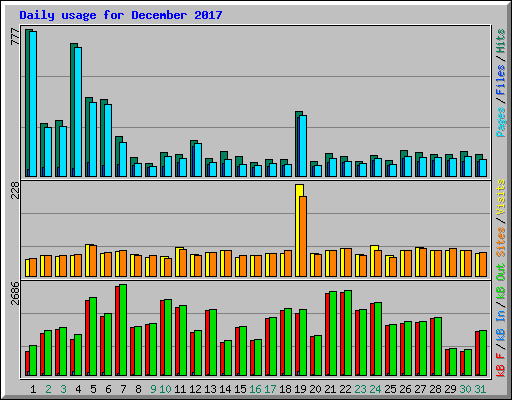Click the day 29 label on the x-axis
512x400 pixels.
coord(450,389)
